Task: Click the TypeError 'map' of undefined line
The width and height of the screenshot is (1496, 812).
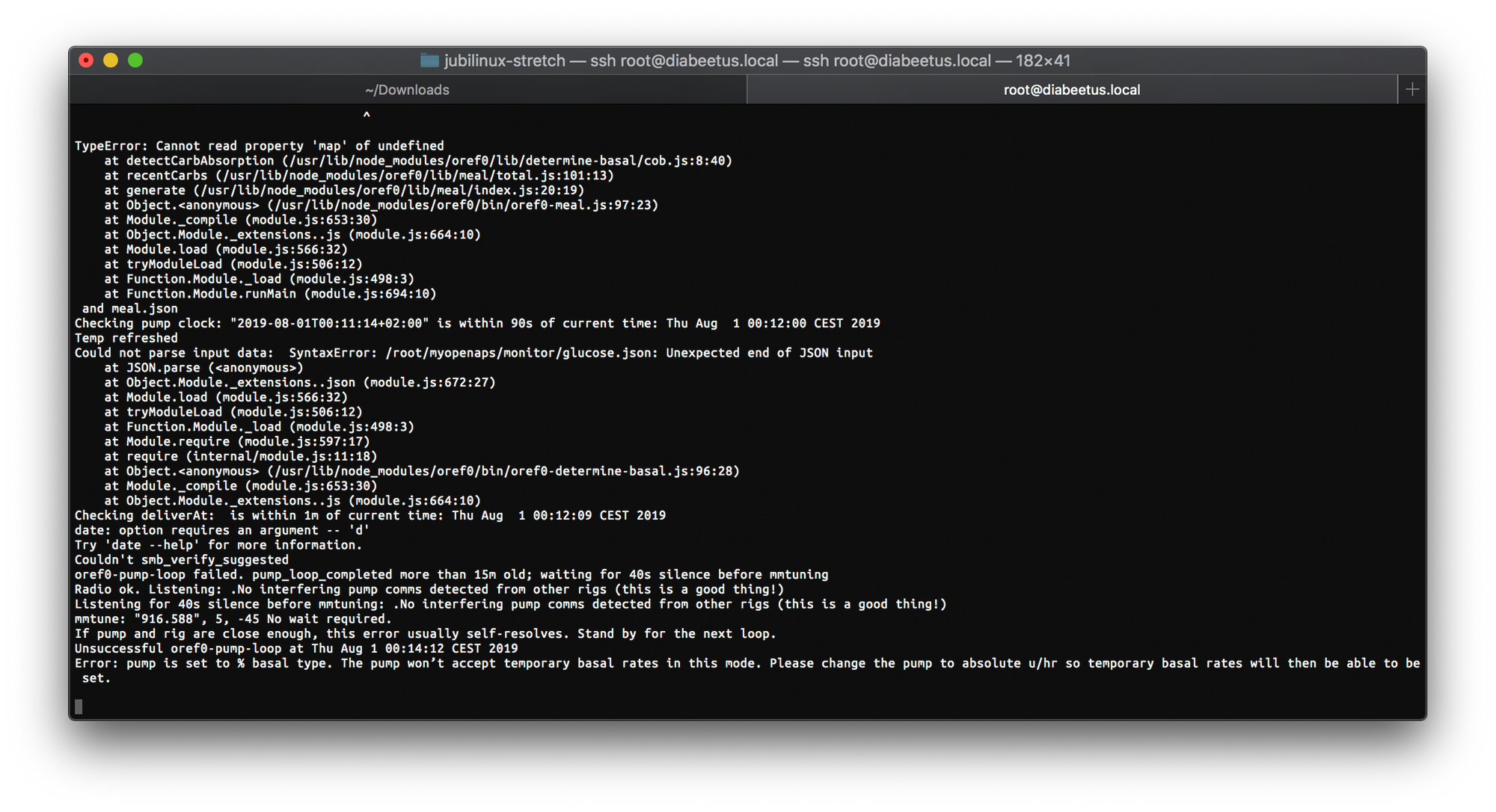Action: (x=259, y=146)
